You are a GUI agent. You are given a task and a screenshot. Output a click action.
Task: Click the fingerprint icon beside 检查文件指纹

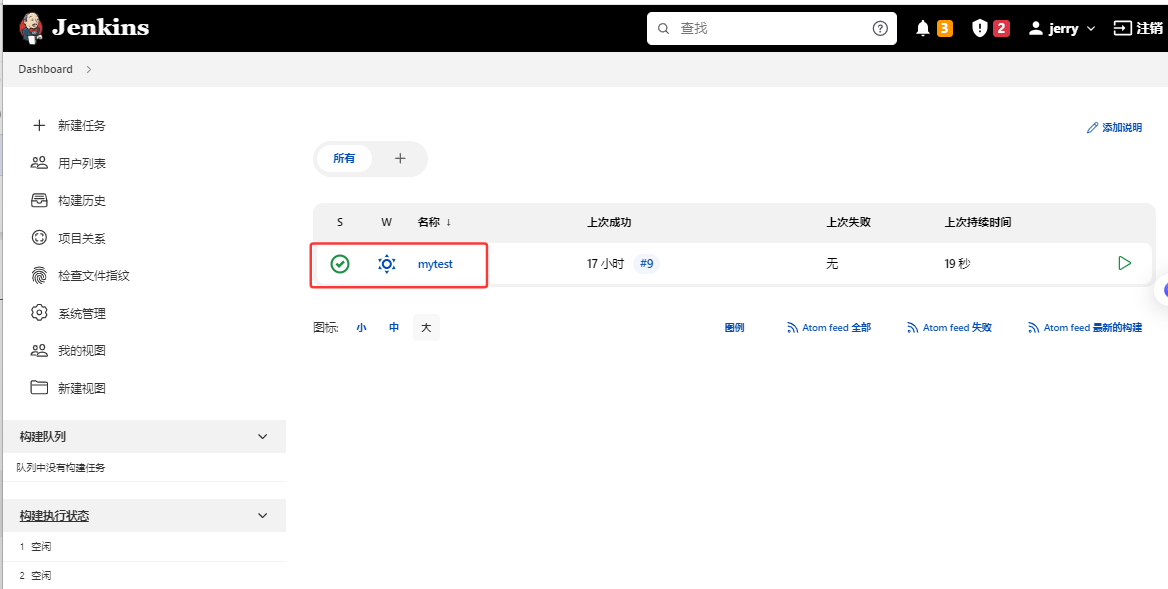point(39,275)
